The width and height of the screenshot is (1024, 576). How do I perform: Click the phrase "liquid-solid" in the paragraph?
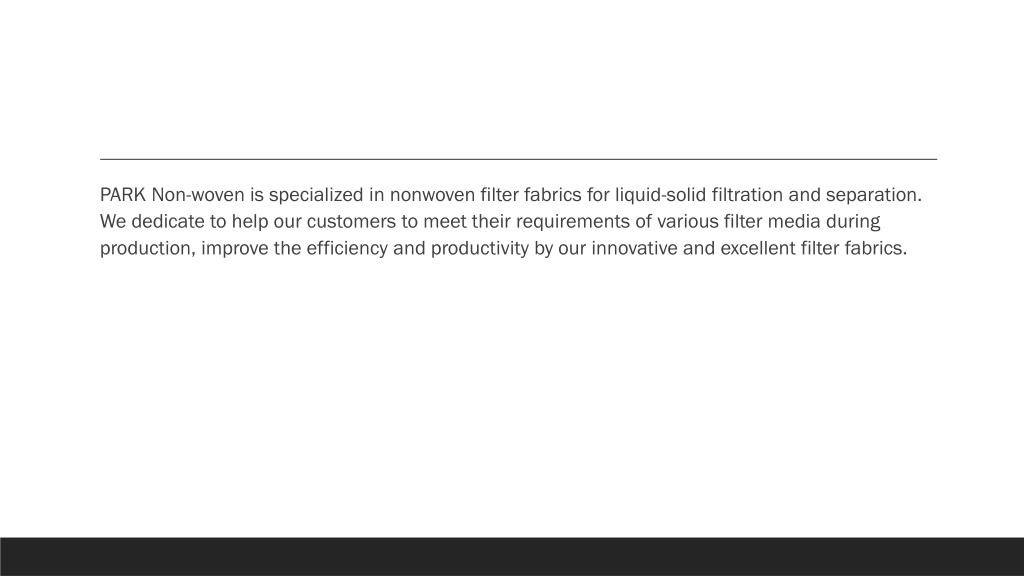tap(660, 196)
